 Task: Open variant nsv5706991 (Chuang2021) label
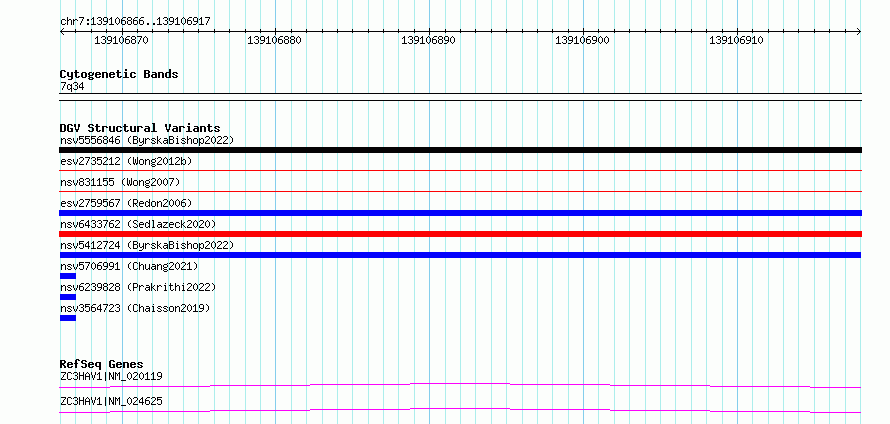[x=129, y=266]
